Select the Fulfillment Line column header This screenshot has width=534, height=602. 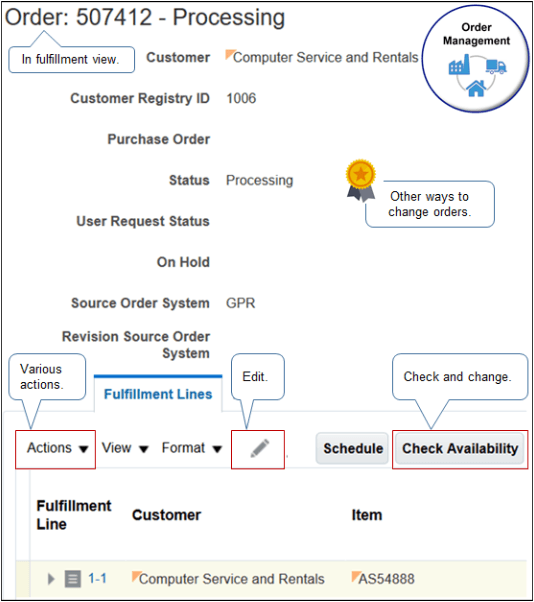[x=74, y=515]
